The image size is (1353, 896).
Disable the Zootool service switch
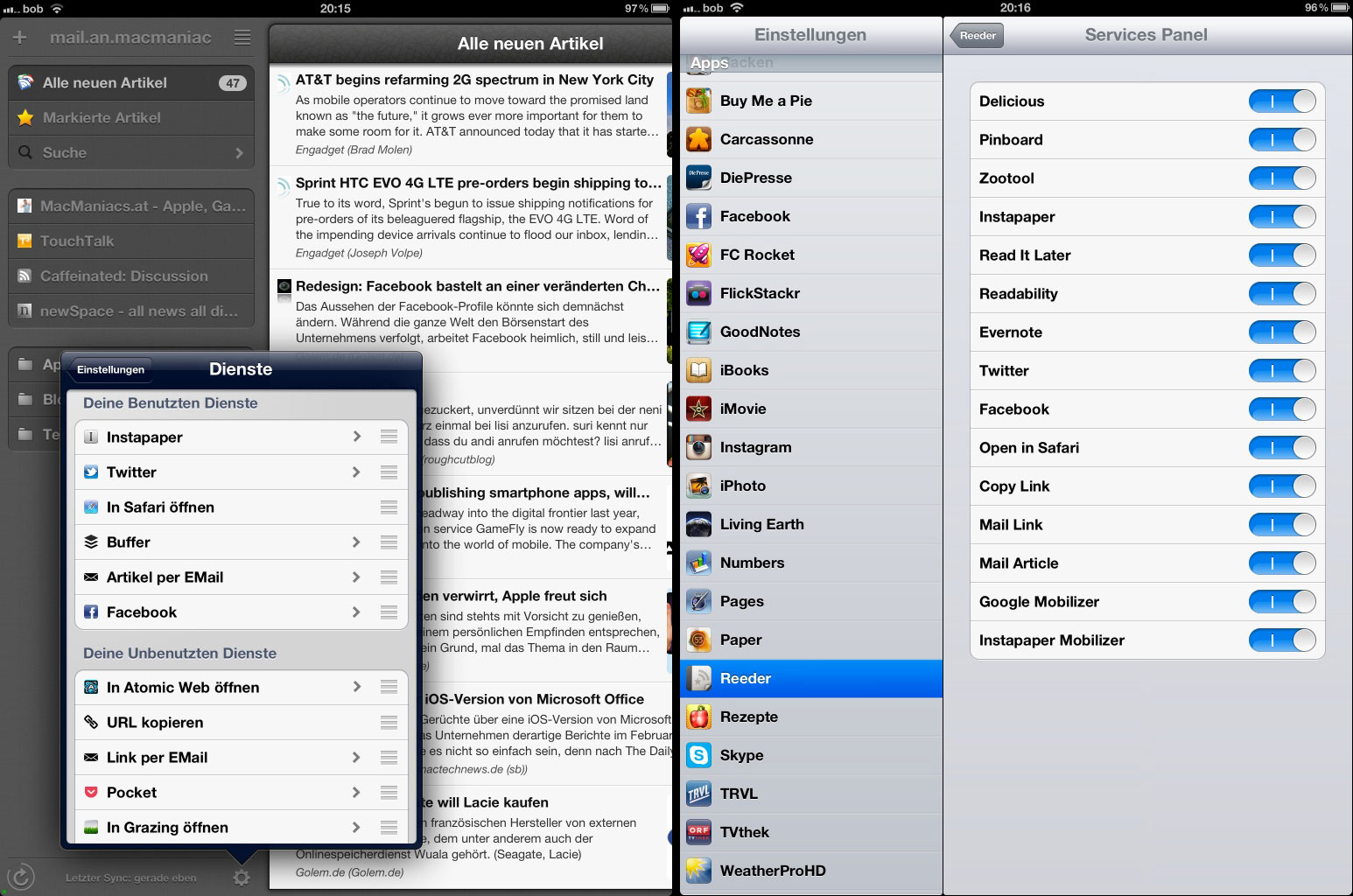tap(1282, 178)
